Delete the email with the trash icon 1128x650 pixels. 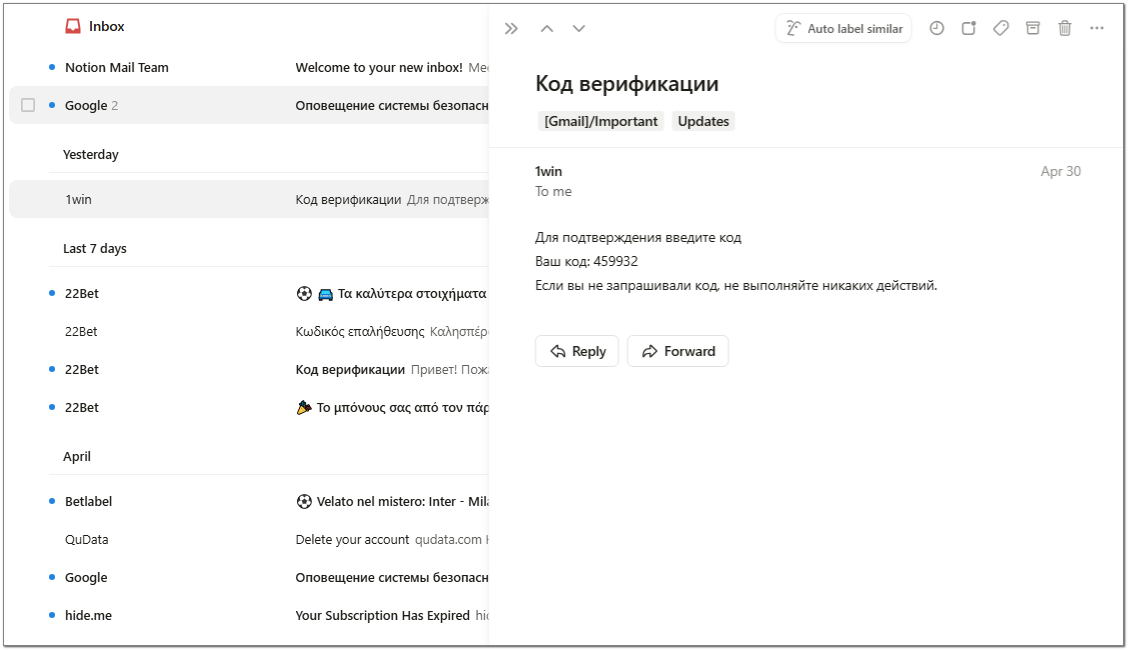(1065, 28)
